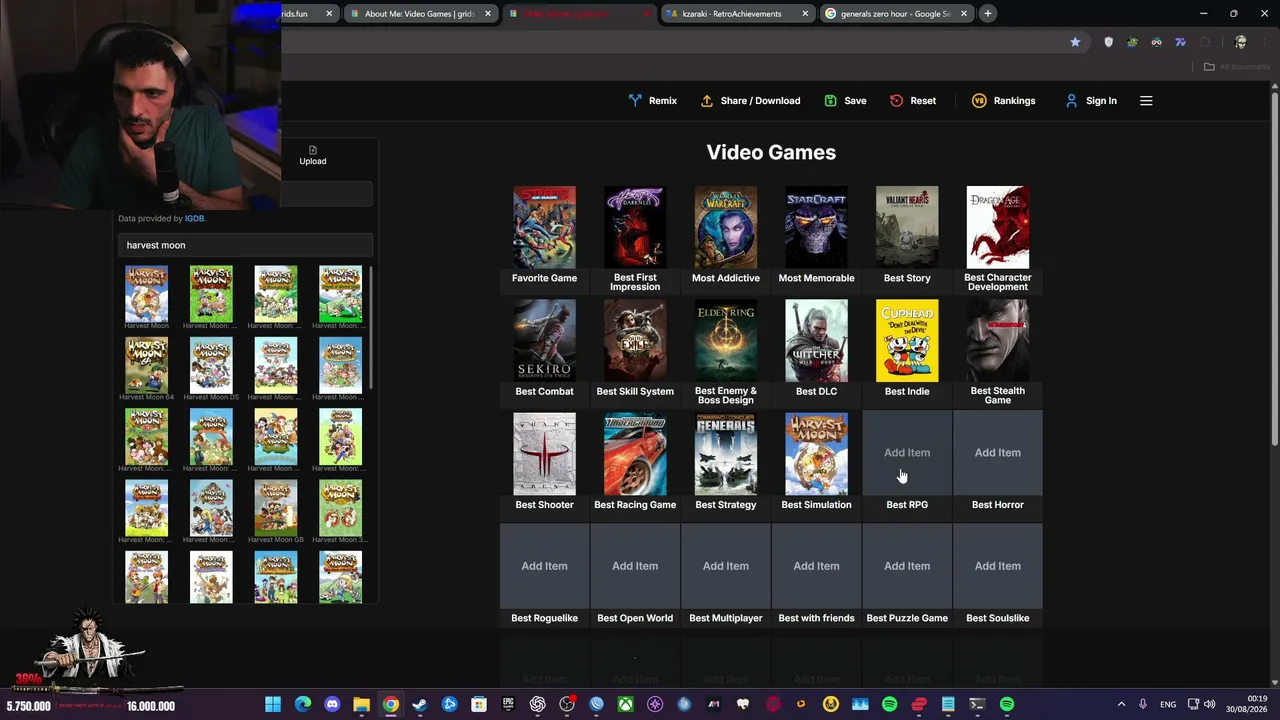Close the generals zero hour tab
The height and width of the screenshot is (720, 1280).
click(964, 13)
